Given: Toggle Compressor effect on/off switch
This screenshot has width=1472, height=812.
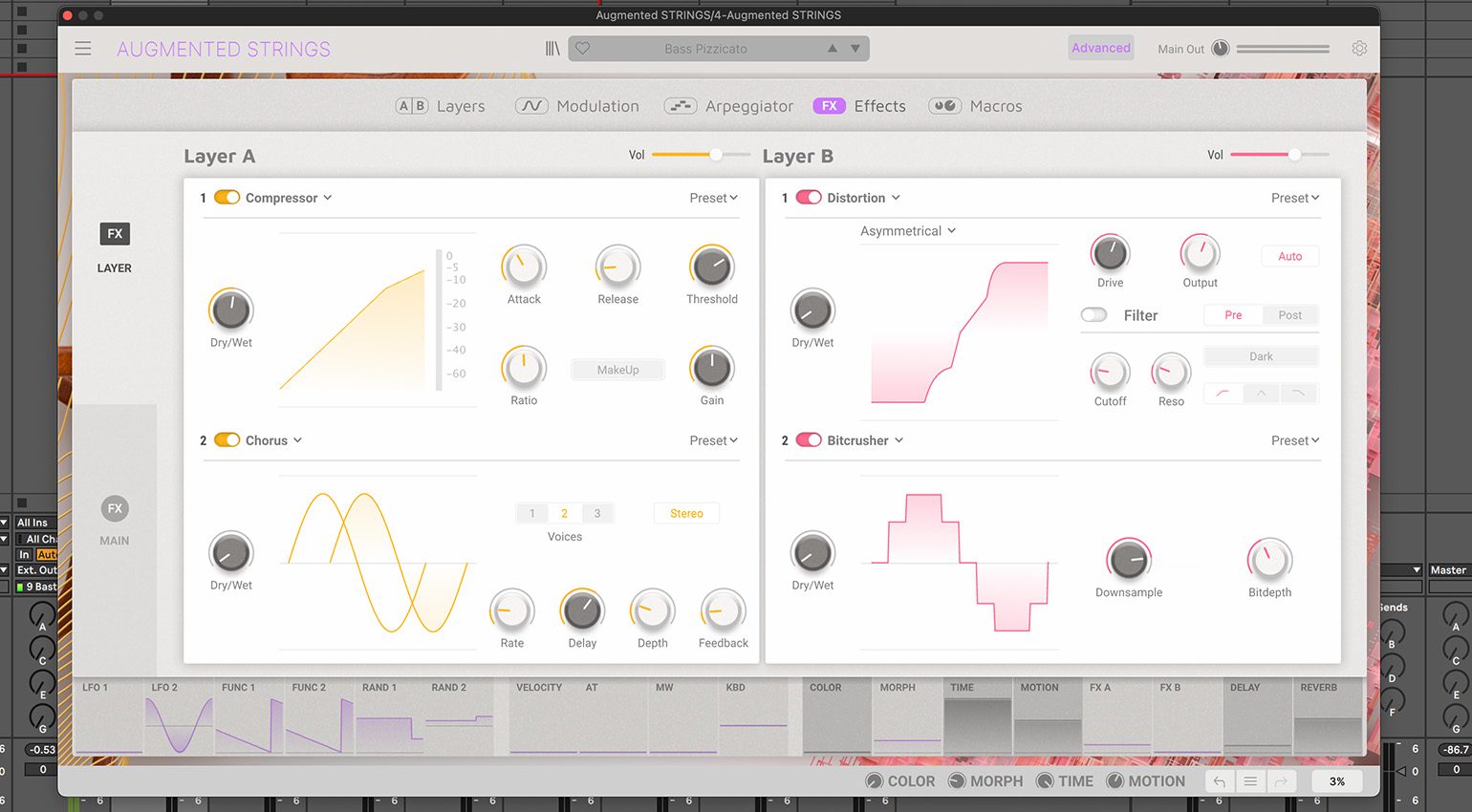Looking at the screenshot, I should 227,198.
